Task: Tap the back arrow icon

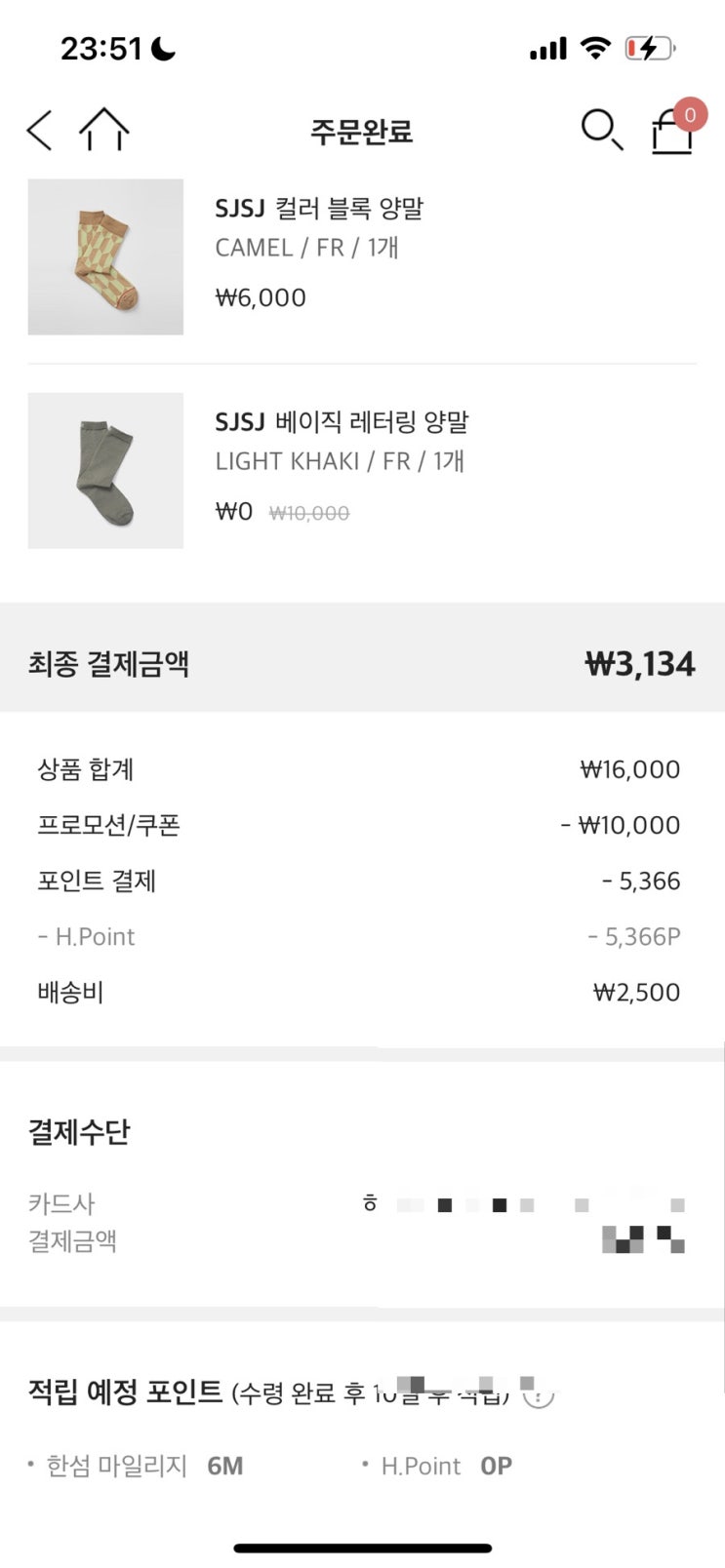Action: pyautogui.click(x=39, y=130)
